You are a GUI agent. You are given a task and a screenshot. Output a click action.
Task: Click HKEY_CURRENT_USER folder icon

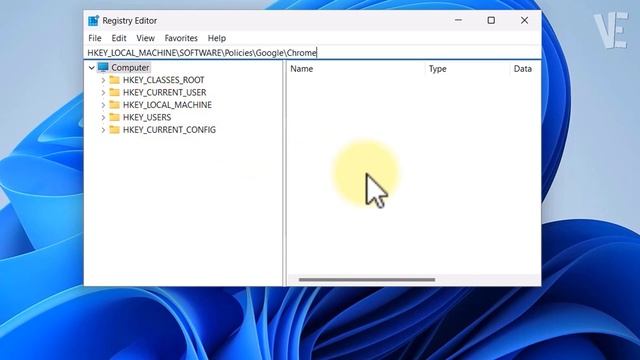pyautogui.click(x=115, y=92)
